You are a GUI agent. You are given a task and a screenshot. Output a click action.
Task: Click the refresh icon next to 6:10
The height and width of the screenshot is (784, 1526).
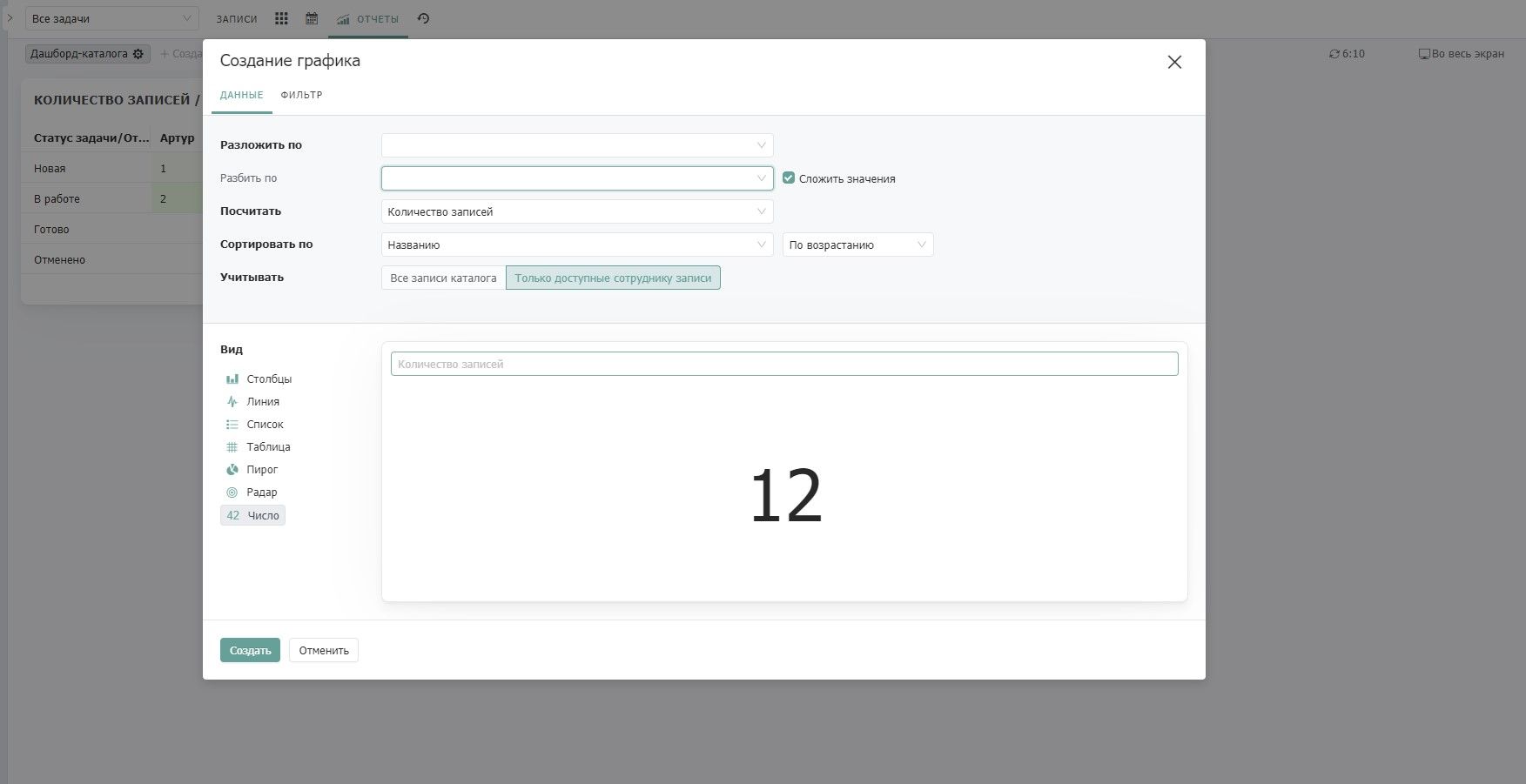(x=1334, y=54)
